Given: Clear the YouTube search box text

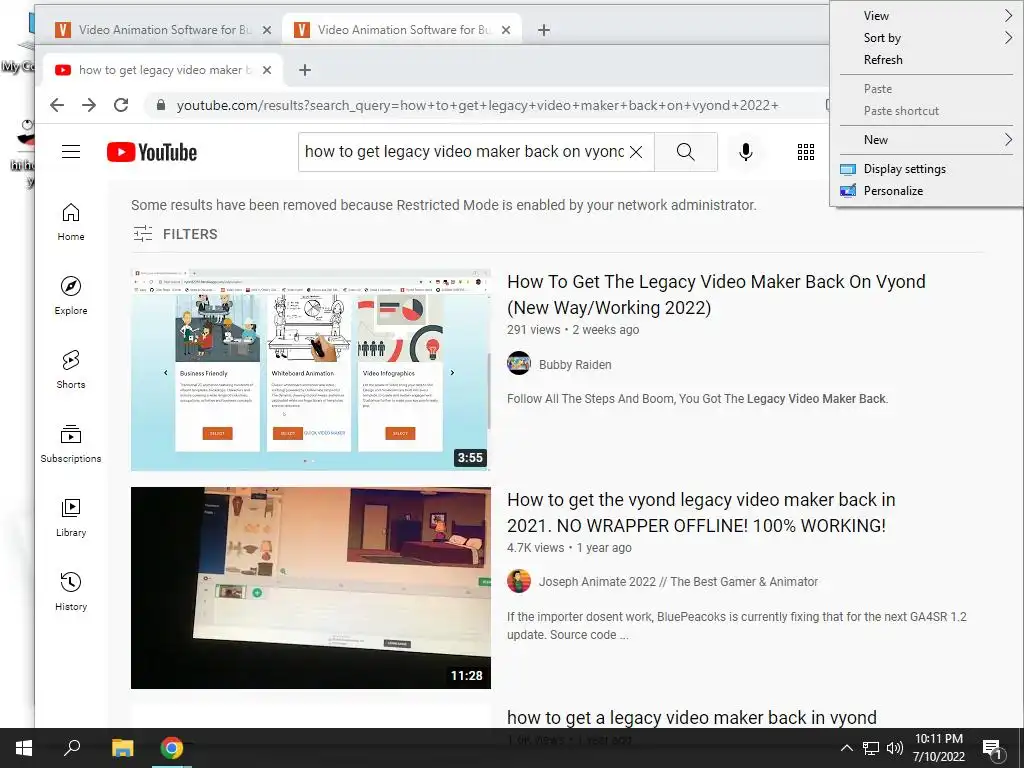Looking at the screenshot, I should 636,152.
